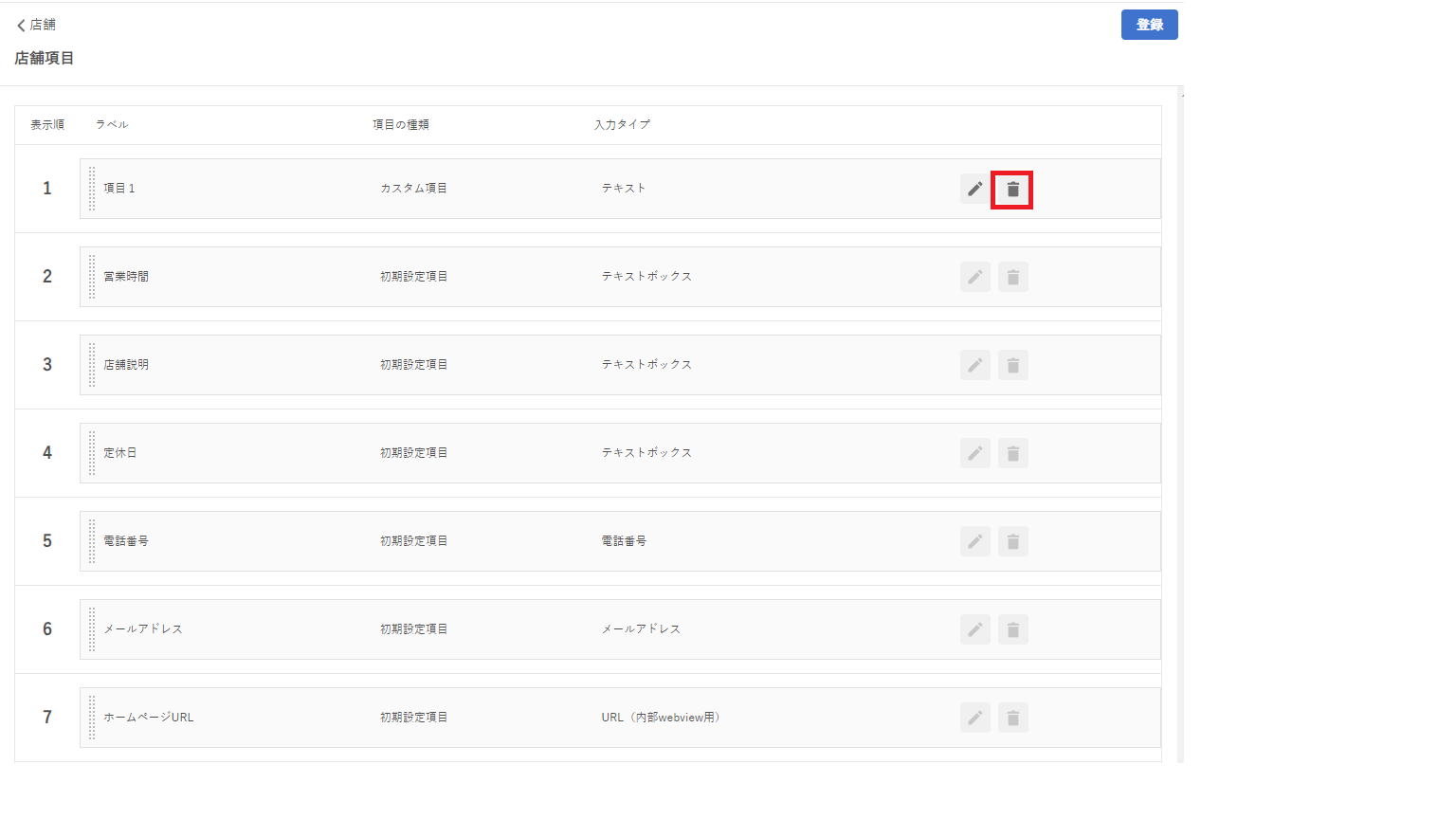Screen dimensions: 1456x819
Task: Select the メールアドレス label in column ラベル
Action: point(143,629)
